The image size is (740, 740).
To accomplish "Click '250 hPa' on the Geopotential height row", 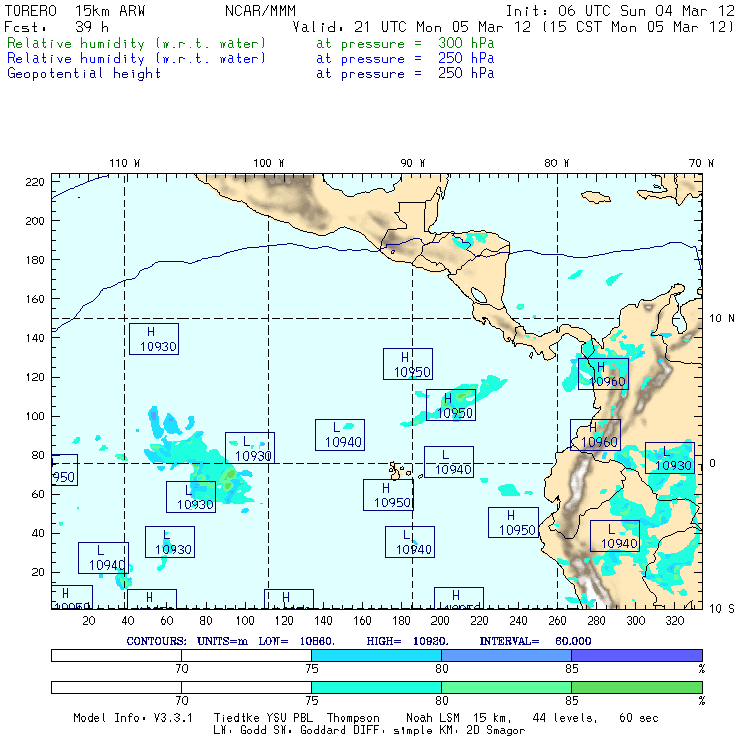I will [x=466, y=73].
